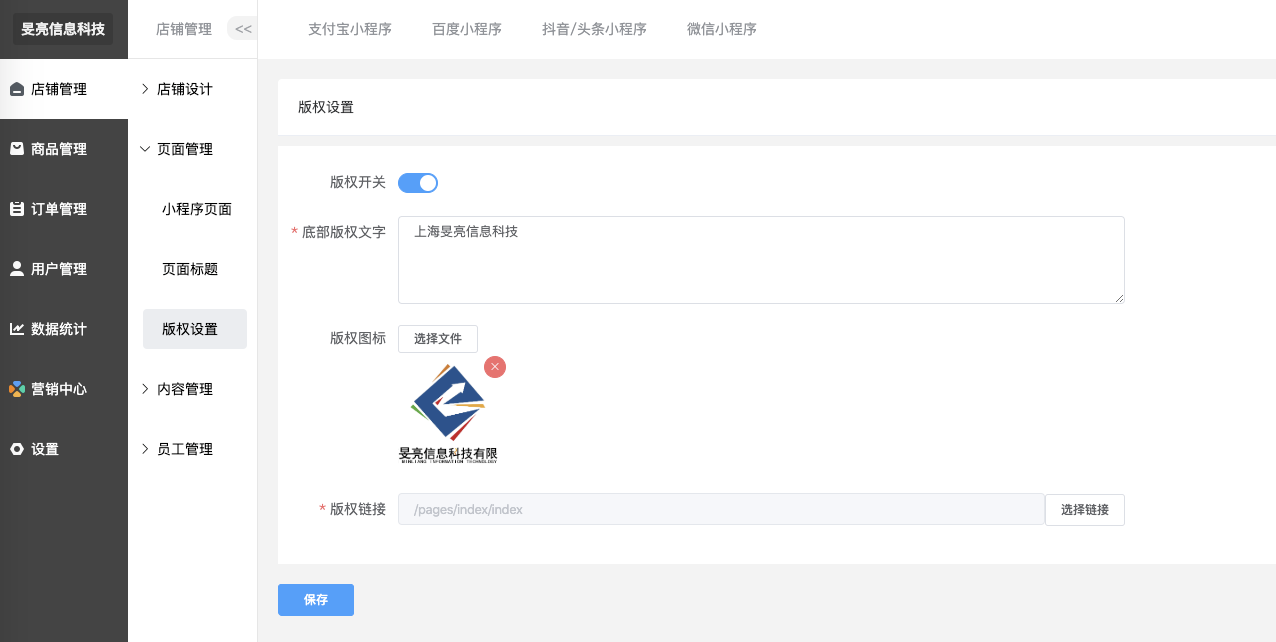Click the 用户管理 person icon

(x=17, y=269)
